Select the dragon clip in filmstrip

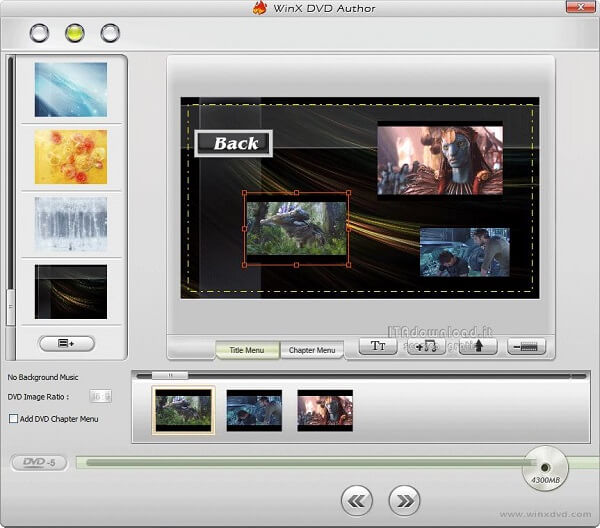click(x=183, y=410)
